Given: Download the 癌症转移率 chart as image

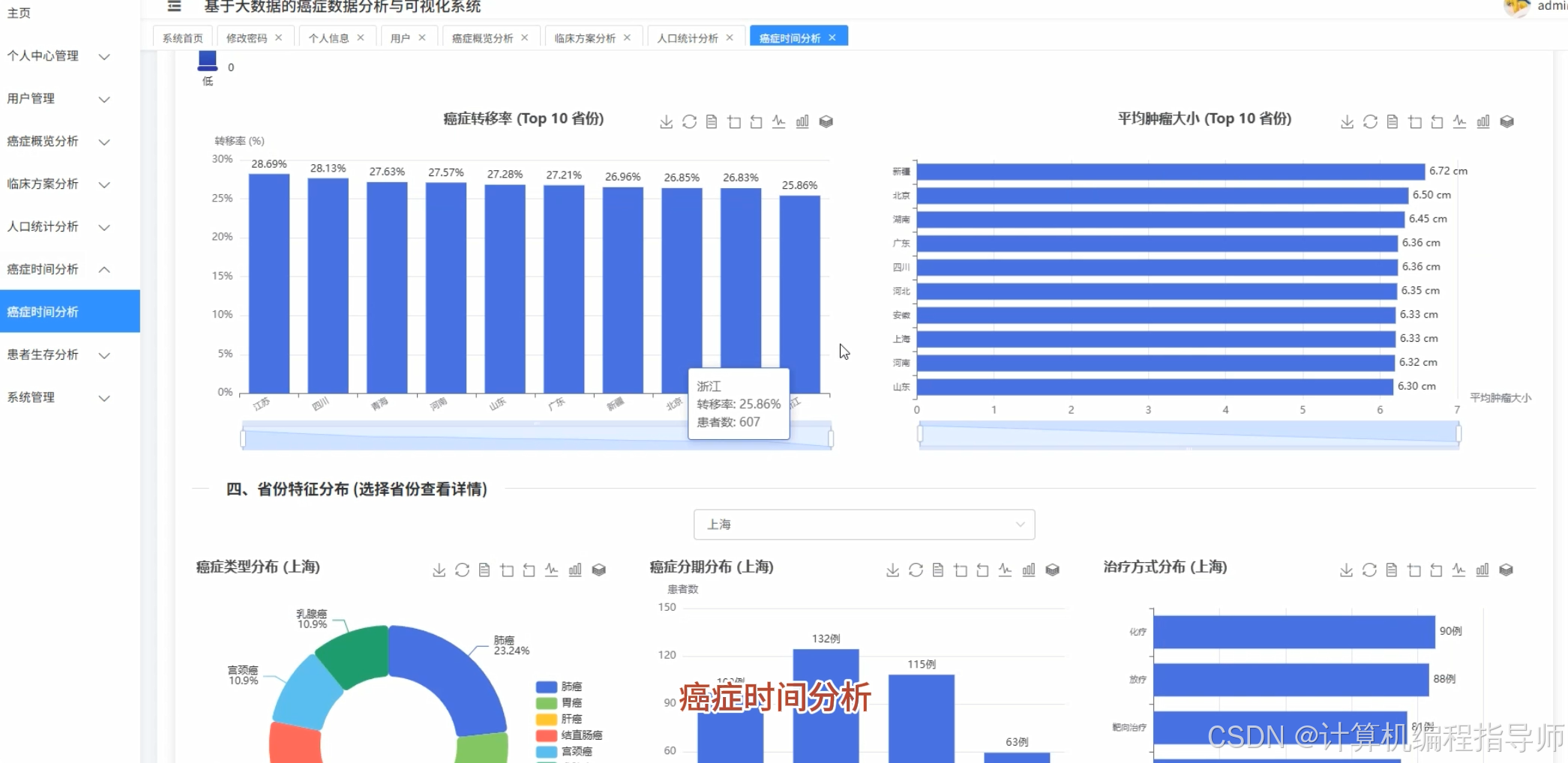Looking at the screenshot, I should (x=666, y=121).
